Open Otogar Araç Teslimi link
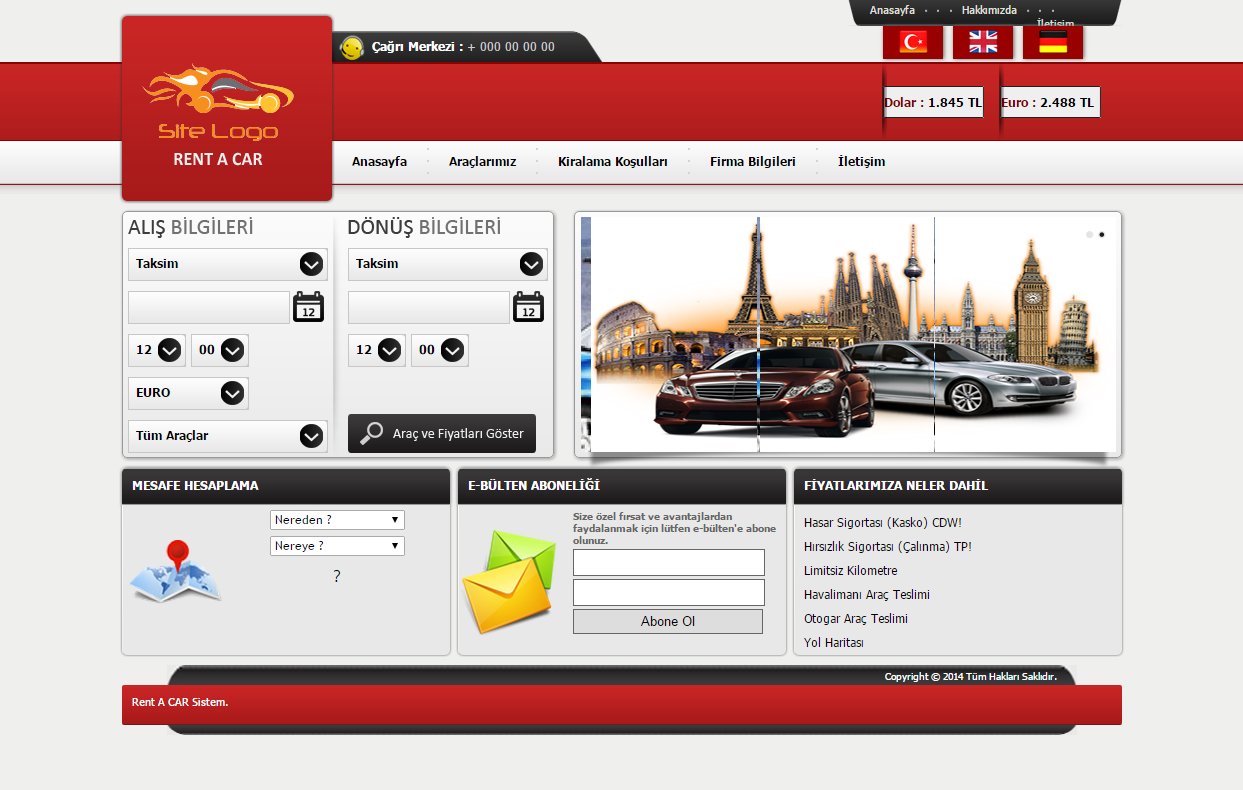This screenshot has width=1243, height=790. pyautogui.click(x=856, y=619)
